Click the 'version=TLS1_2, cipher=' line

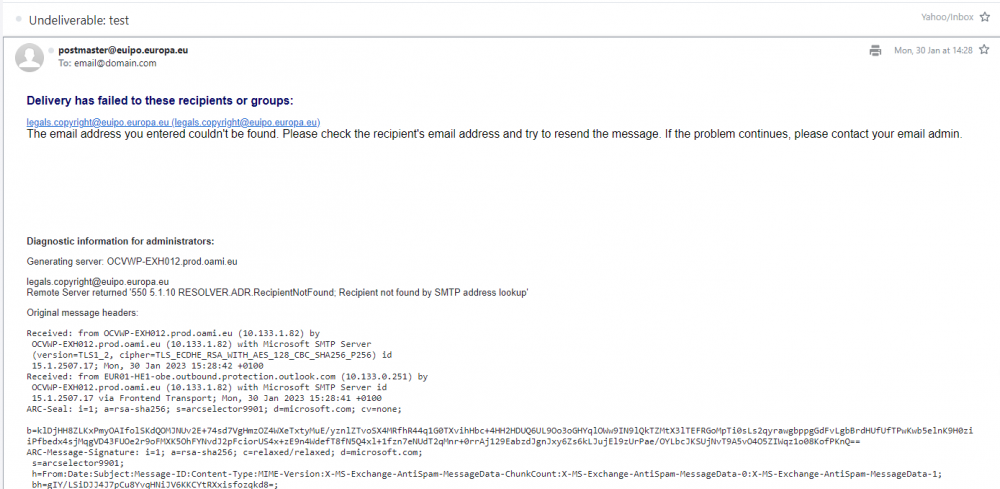[x=212, y=354]
